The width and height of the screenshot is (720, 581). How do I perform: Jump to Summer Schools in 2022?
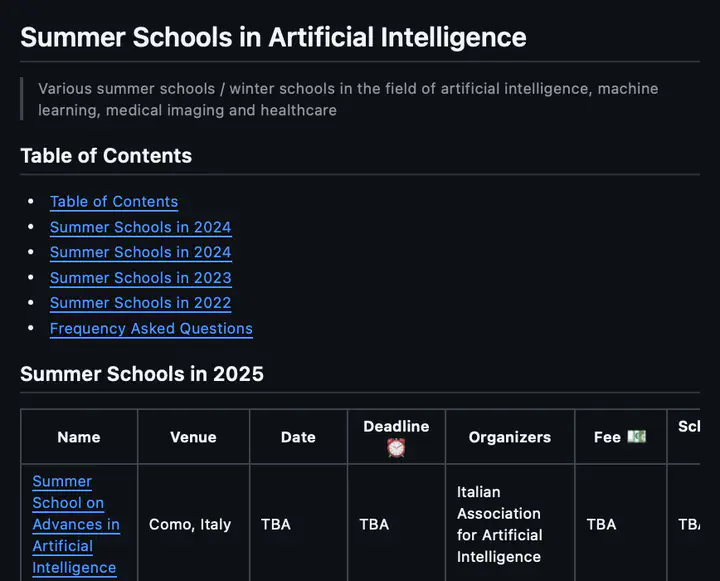pyautogui.click(x=141, y=303)
